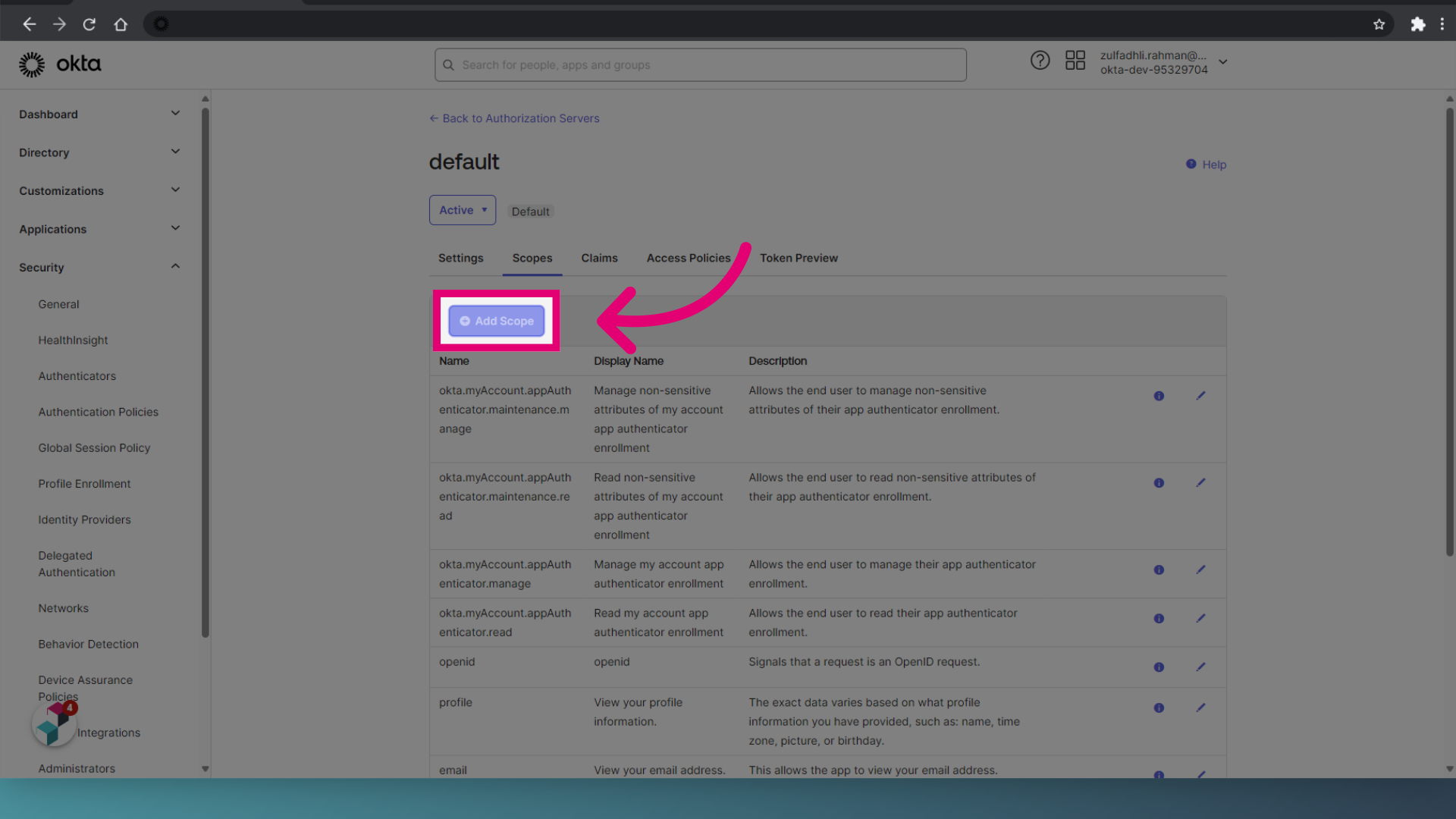Screen dimensions: 1456x819
Task: Edit the profile scope
Action: [1200, 708]
